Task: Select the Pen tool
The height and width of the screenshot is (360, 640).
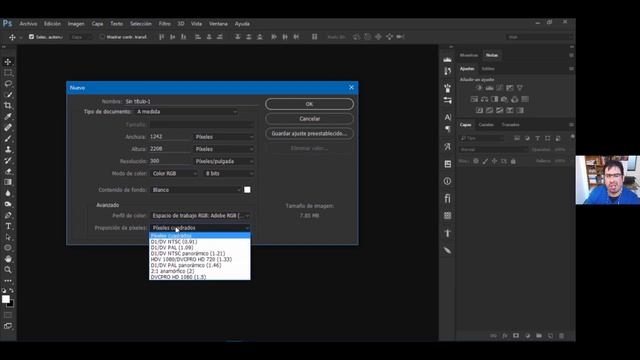Action: coord(8,215)
